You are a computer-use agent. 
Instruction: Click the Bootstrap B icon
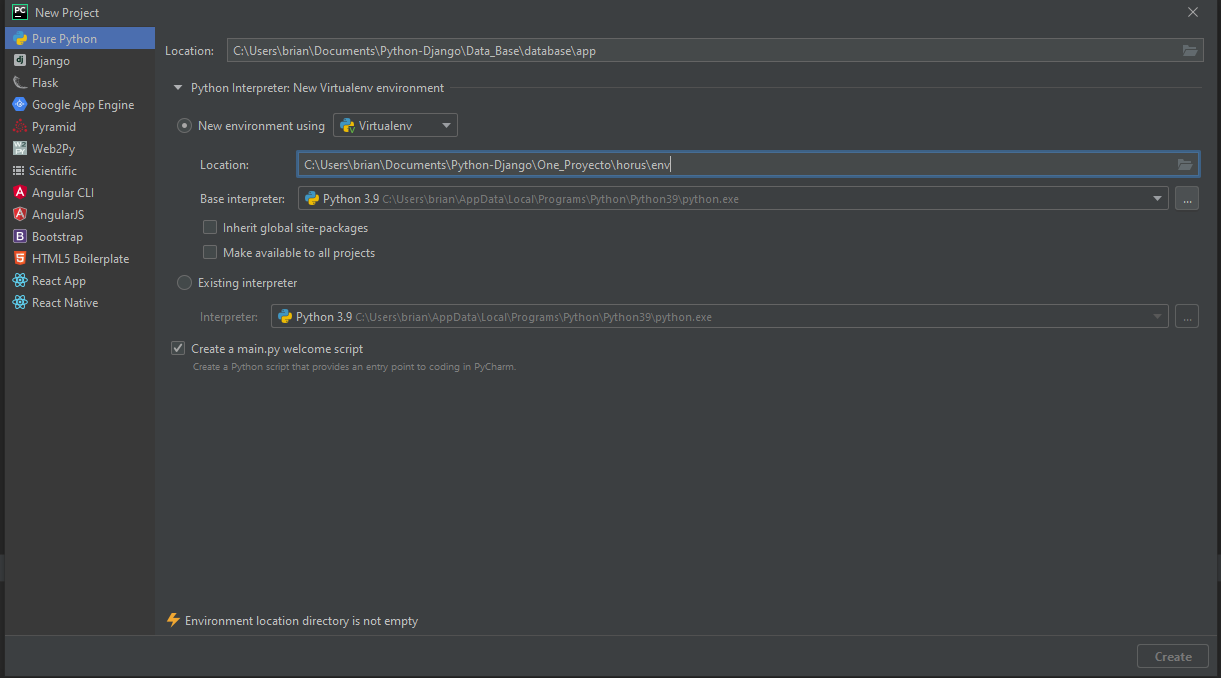click(20, 237)
